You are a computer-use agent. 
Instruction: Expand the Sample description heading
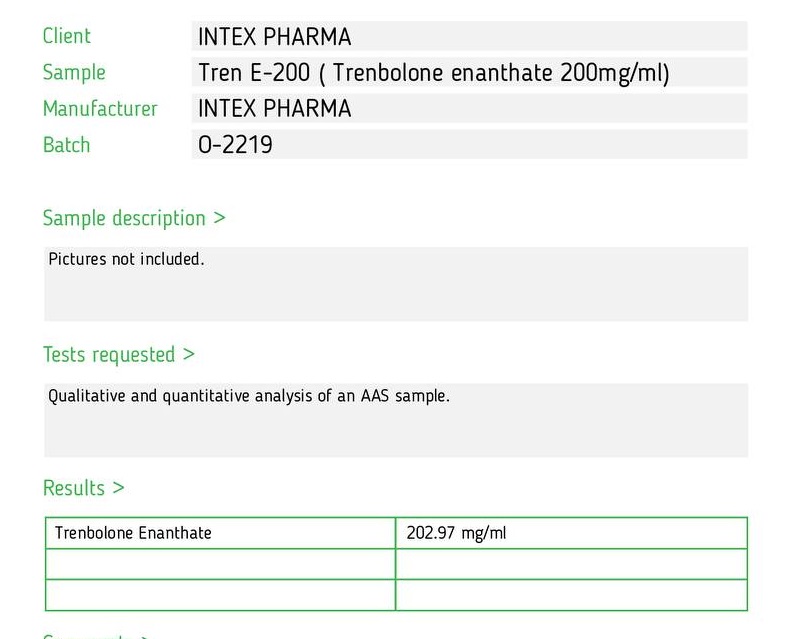click(x=134, y=218)
